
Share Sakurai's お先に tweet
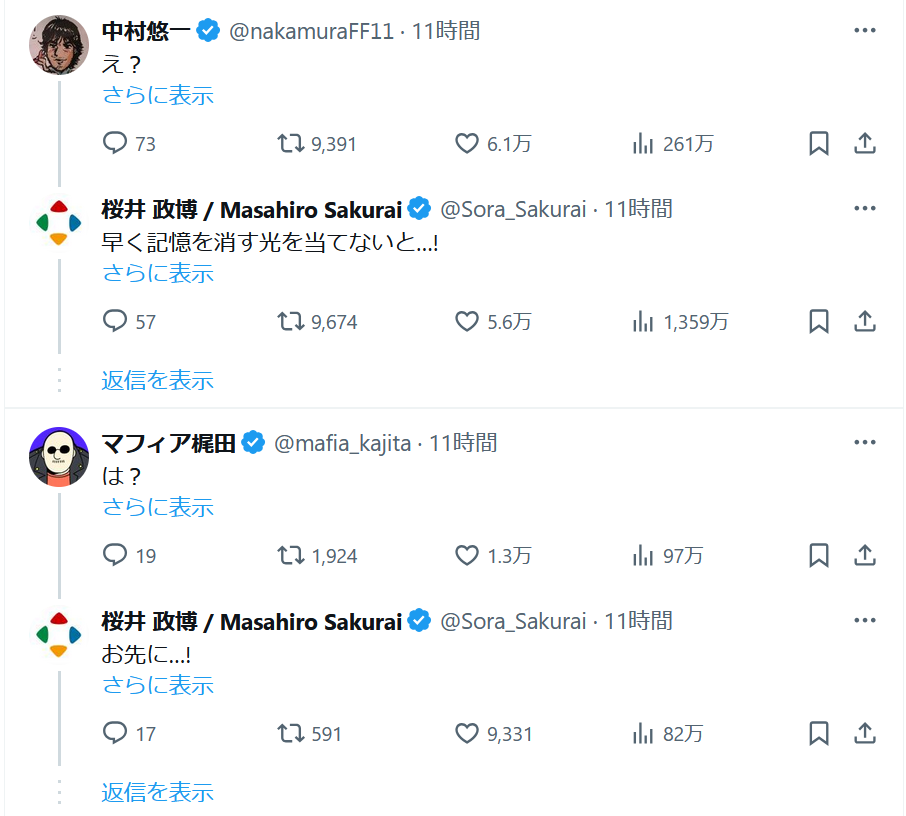click(x=865, y=734)
